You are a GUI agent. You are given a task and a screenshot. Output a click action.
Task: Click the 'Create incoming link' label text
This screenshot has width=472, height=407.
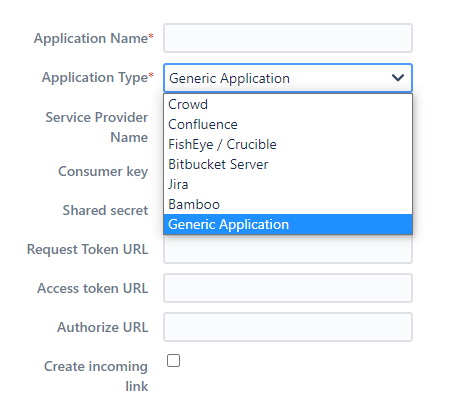(x=96, y=376)
